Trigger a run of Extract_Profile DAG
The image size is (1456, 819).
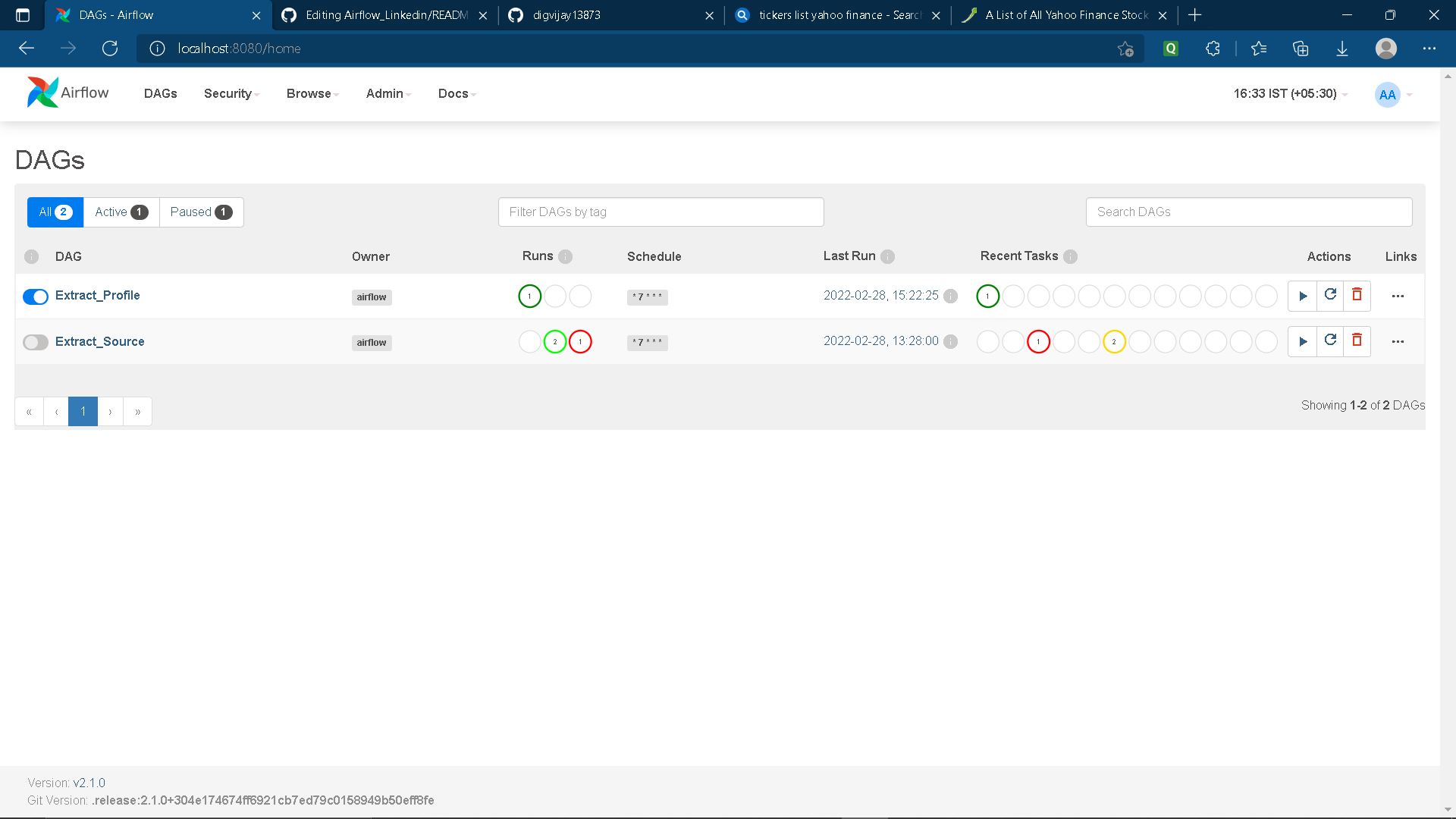1303,296
